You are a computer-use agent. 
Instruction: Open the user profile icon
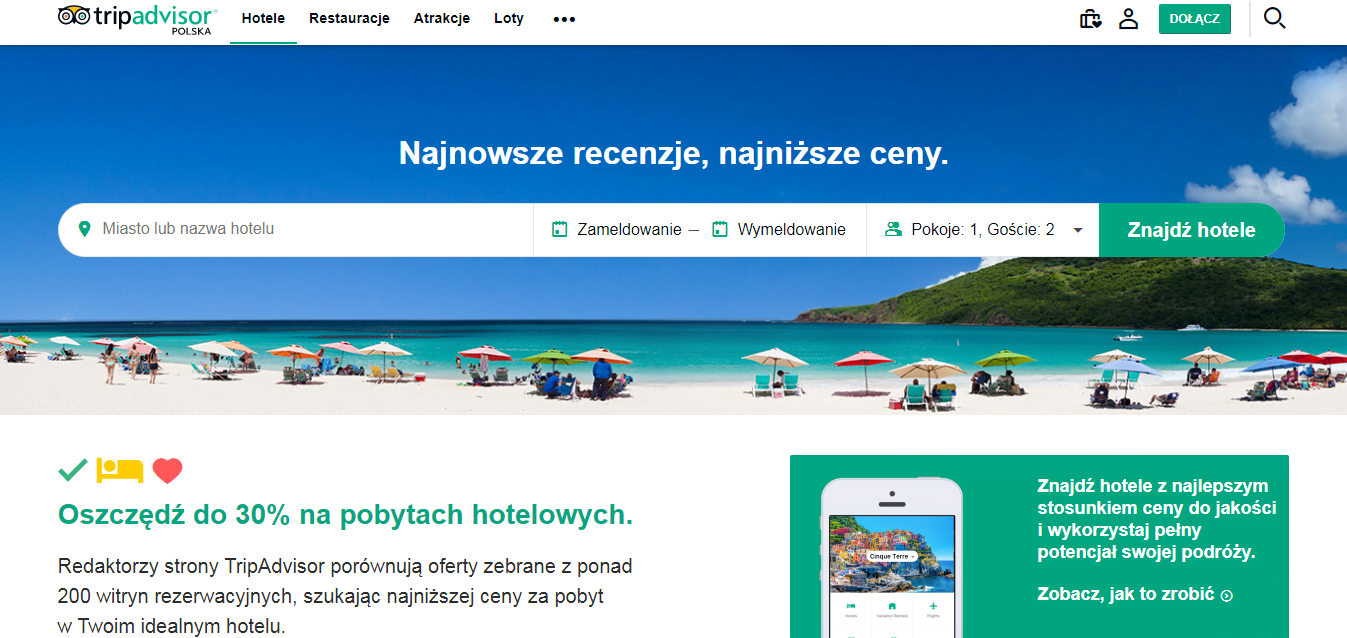1129,19
